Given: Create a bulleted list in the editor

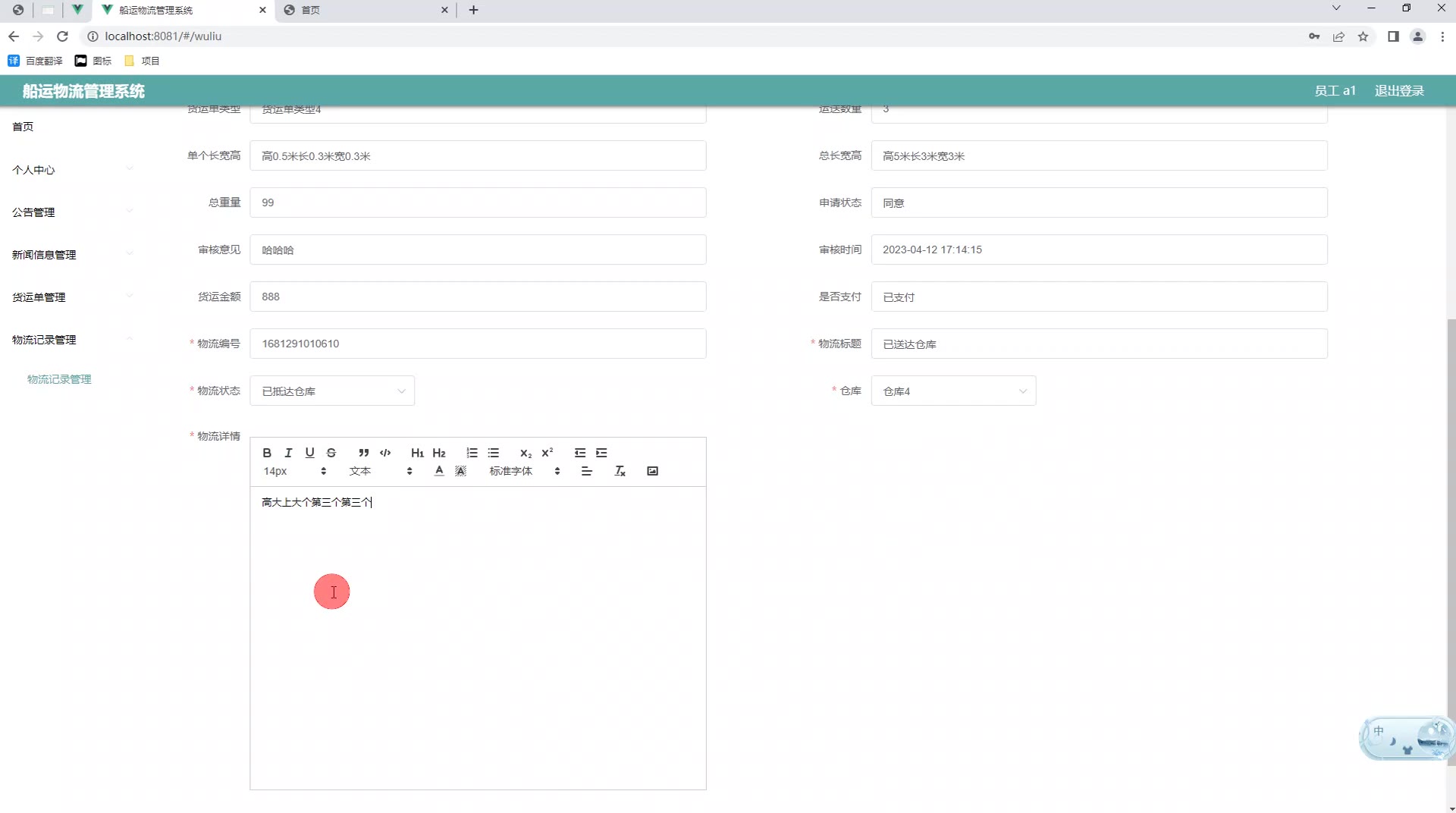Looking at the screenshot, I should (494, 453).
